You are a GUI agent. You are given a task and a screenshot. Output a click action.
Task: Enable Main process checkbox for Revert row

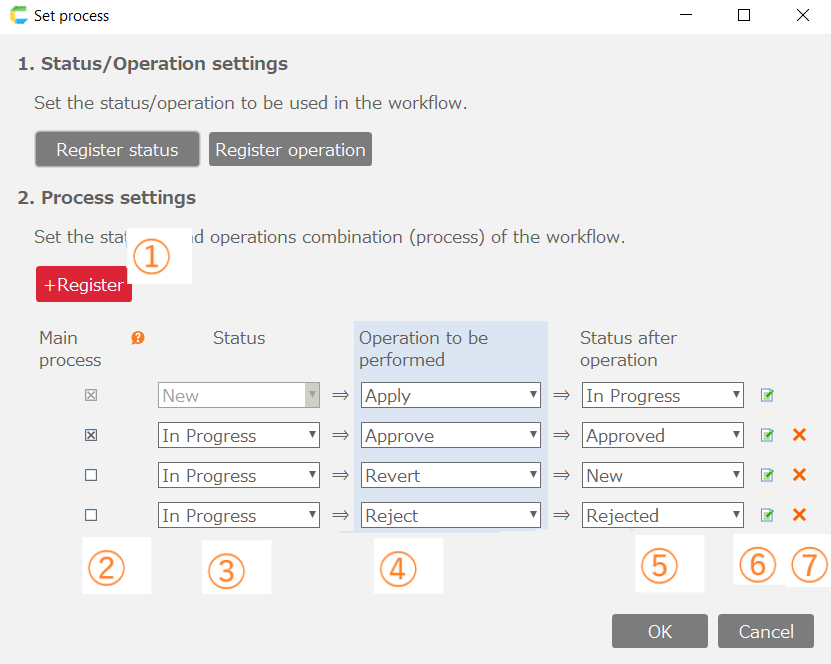[91, 476]
